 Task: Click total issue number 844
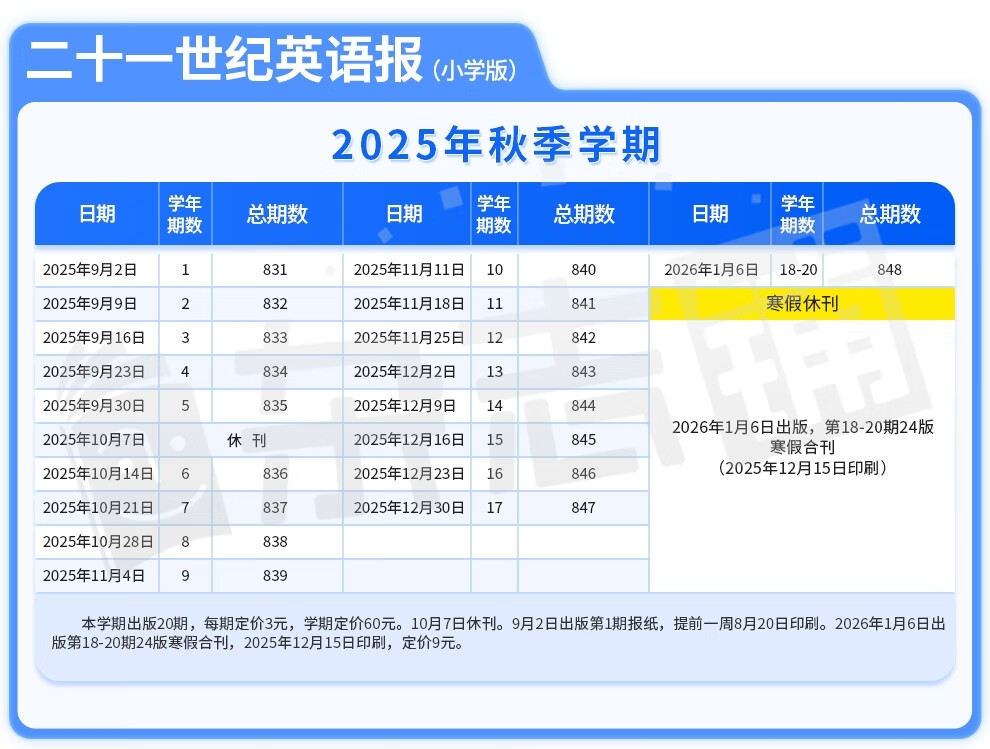pos(583,406)
